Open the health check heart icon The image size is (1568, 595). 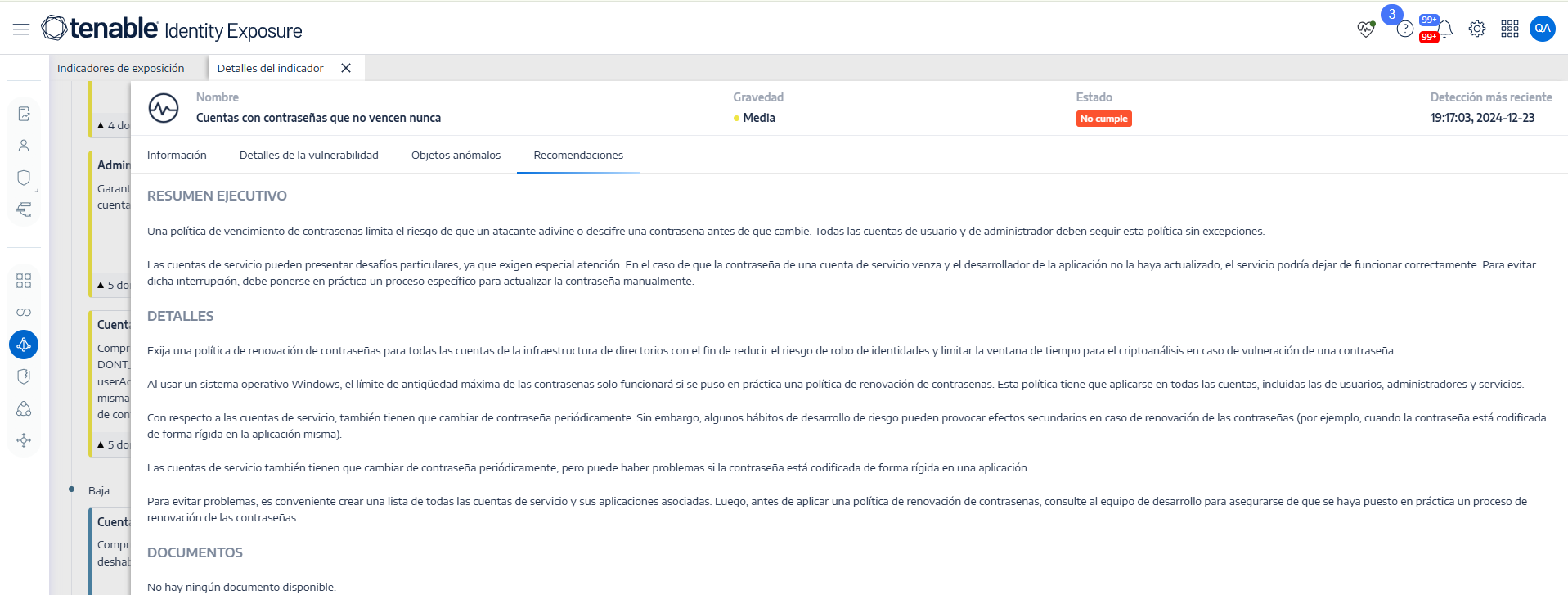pyautogui.click(x=1365, y=29)
